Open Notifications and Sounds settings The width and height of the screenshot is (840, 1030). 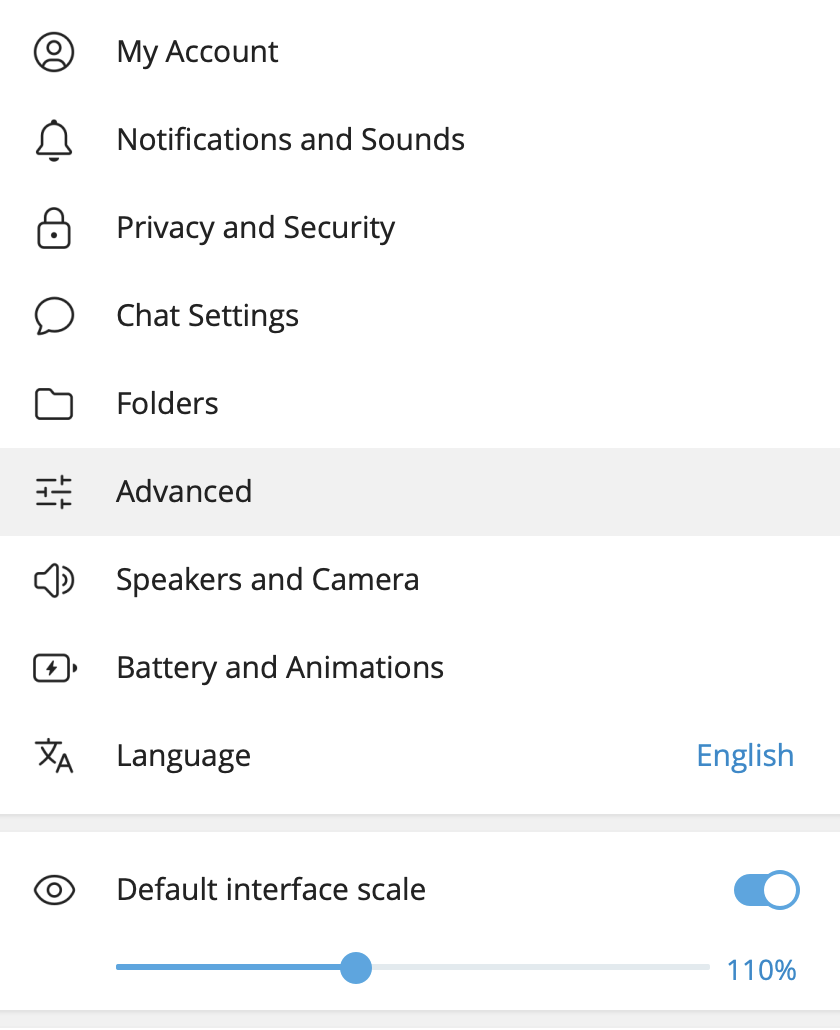[420, 140]
